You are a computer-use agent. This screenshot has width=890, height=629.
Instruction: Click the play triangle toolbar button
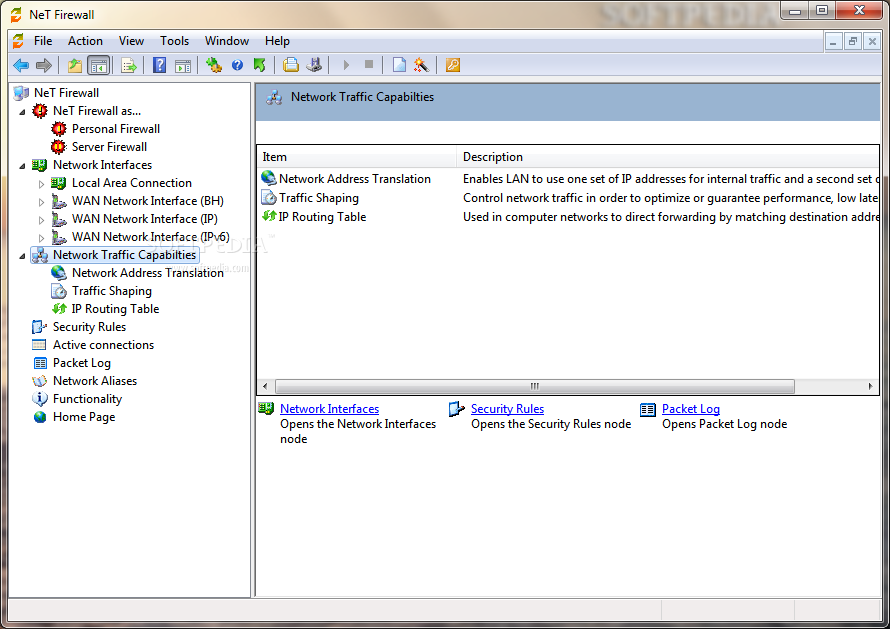pos(346,65)
